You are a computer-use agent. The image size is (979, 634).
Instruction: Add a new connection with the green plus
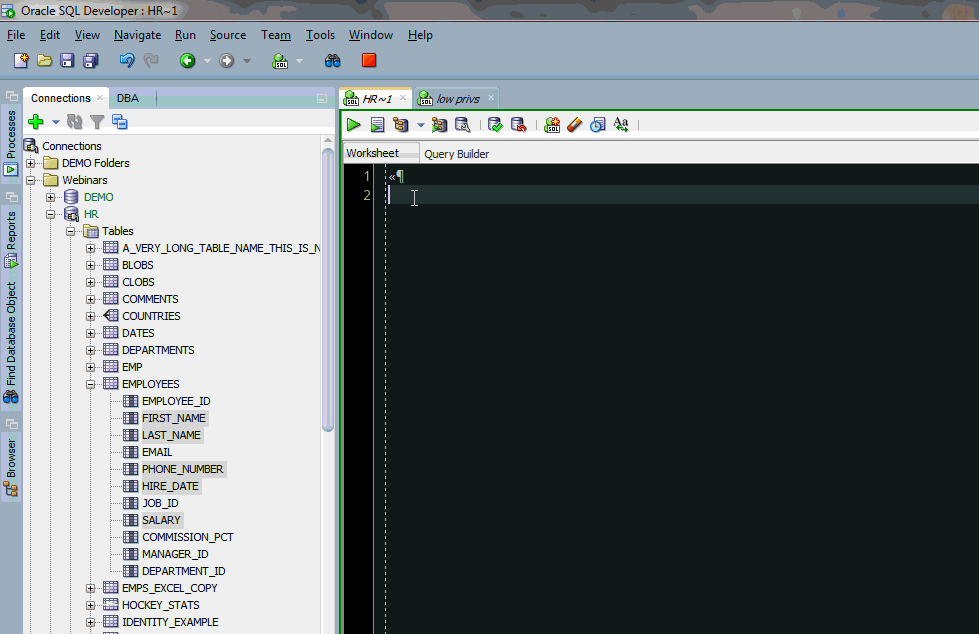click(36, 122)
